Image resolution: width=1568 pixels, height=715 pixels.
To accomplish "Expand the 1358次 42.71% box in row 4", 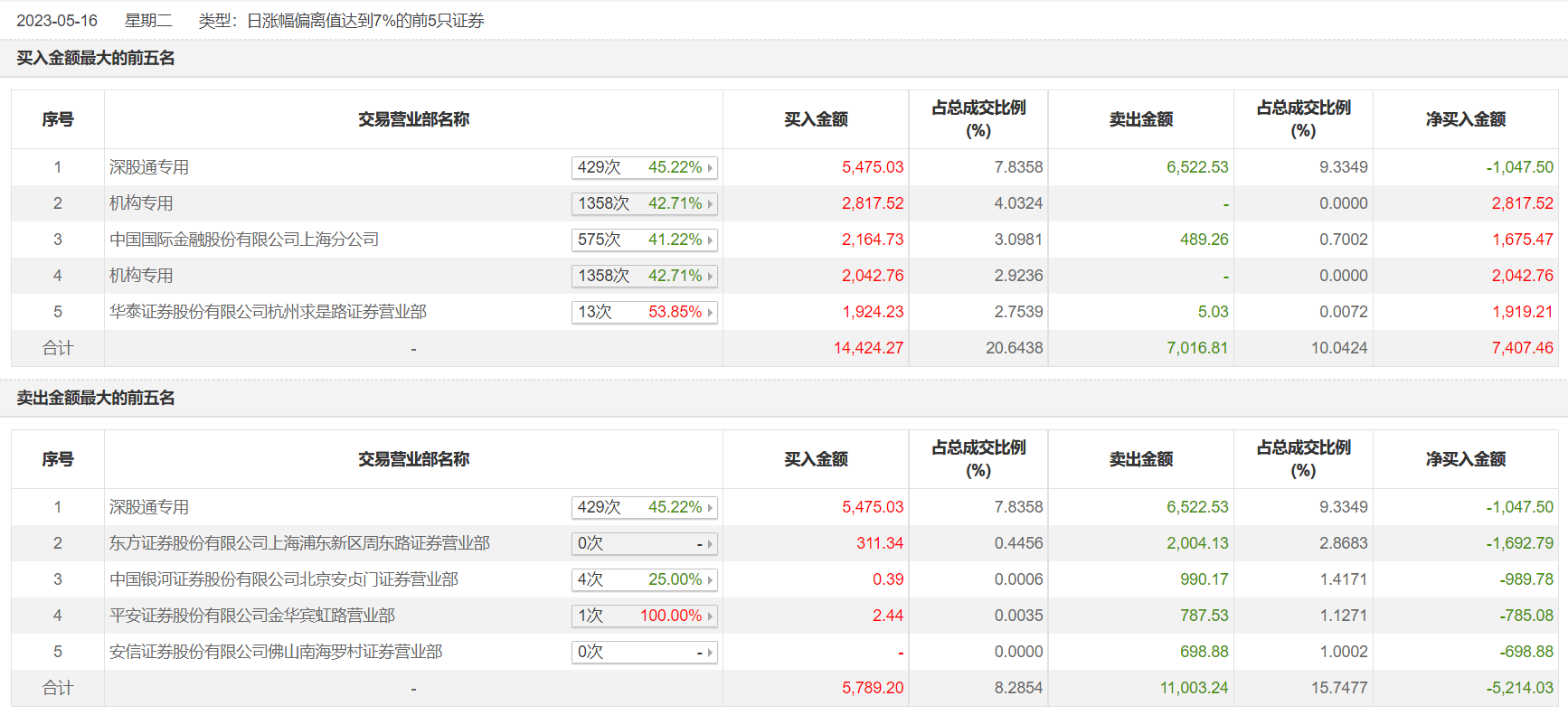I will pos(644,276).
